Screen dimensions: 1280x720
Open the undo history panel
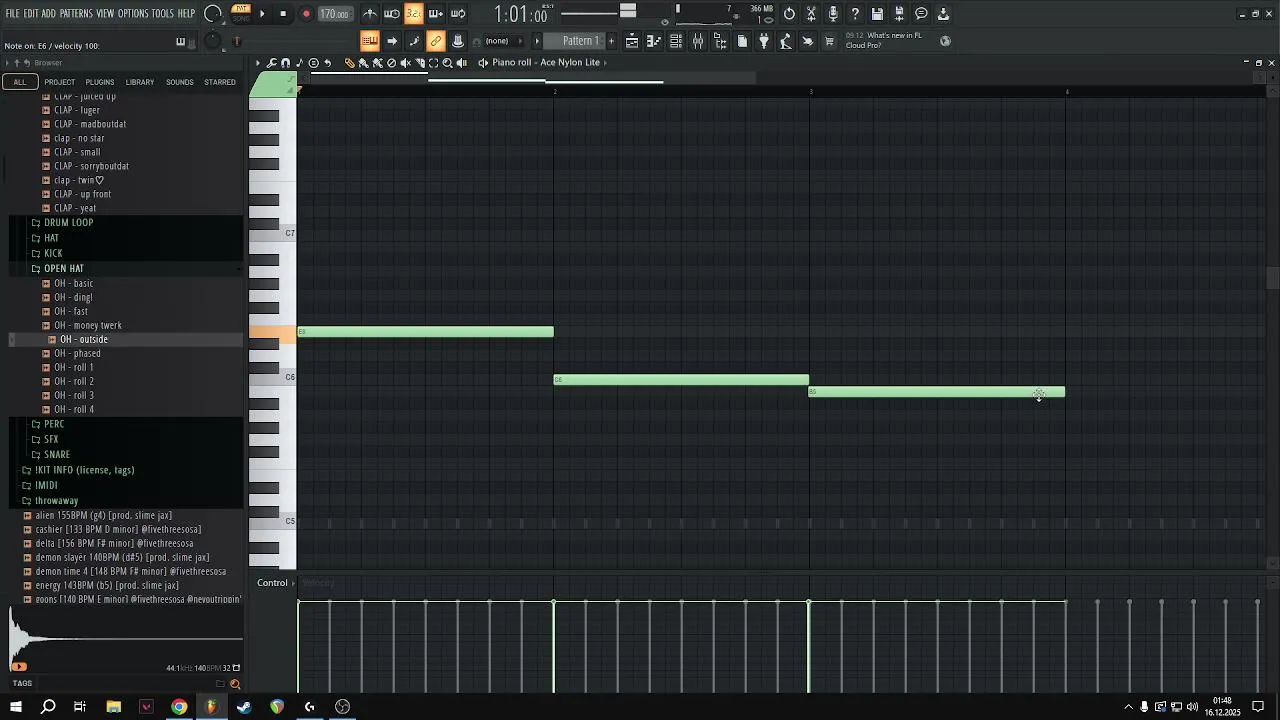[789, 13]
